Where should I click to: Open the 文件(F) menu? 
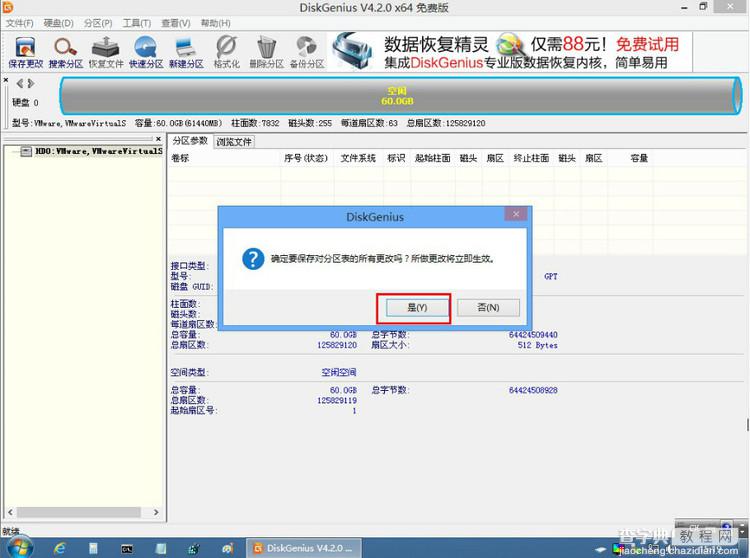(20, 23)
